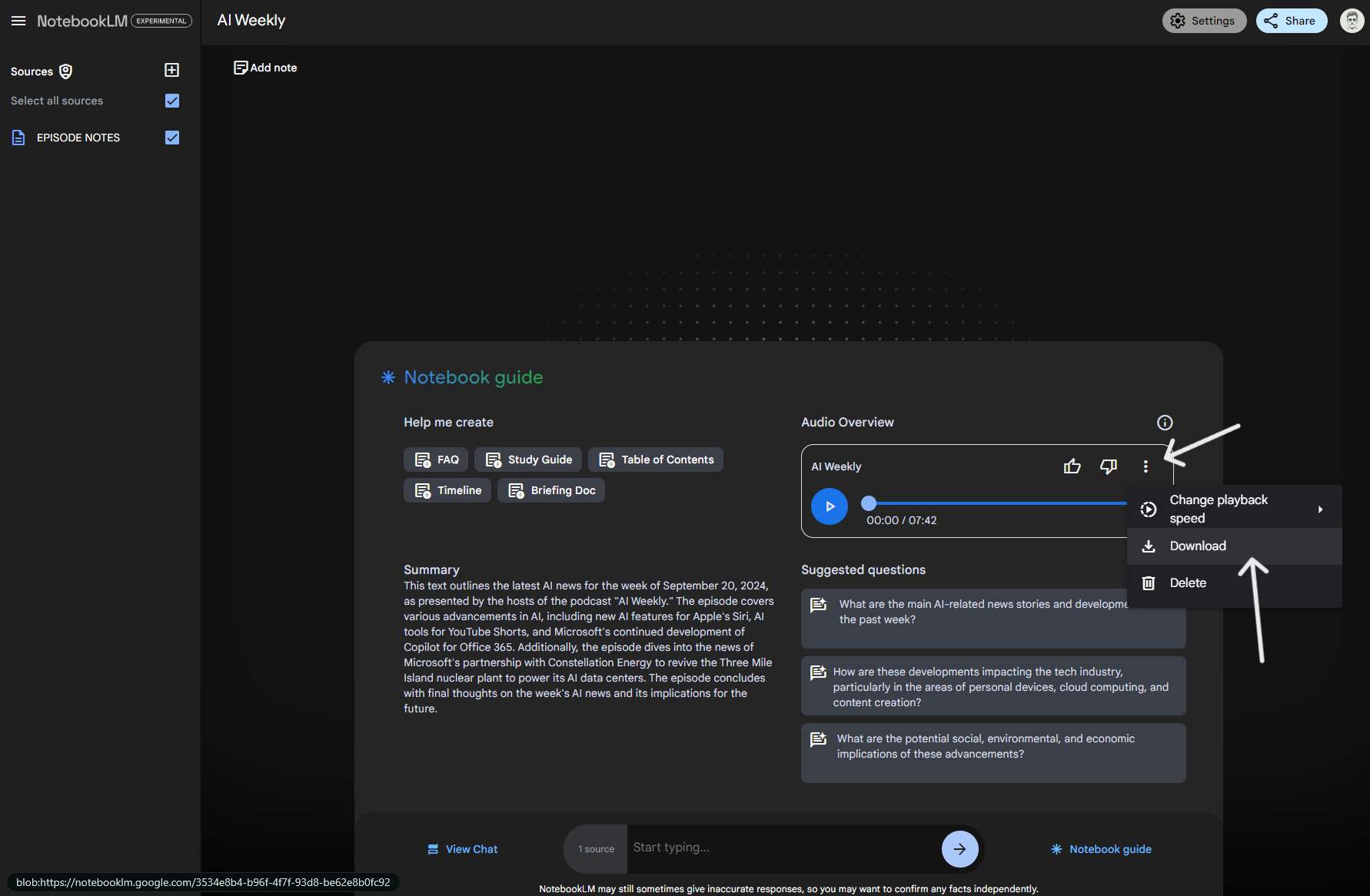Select Download from the audio menu
The width and height of the screenshot is (1370, 896).
[x=1235, y=546]
